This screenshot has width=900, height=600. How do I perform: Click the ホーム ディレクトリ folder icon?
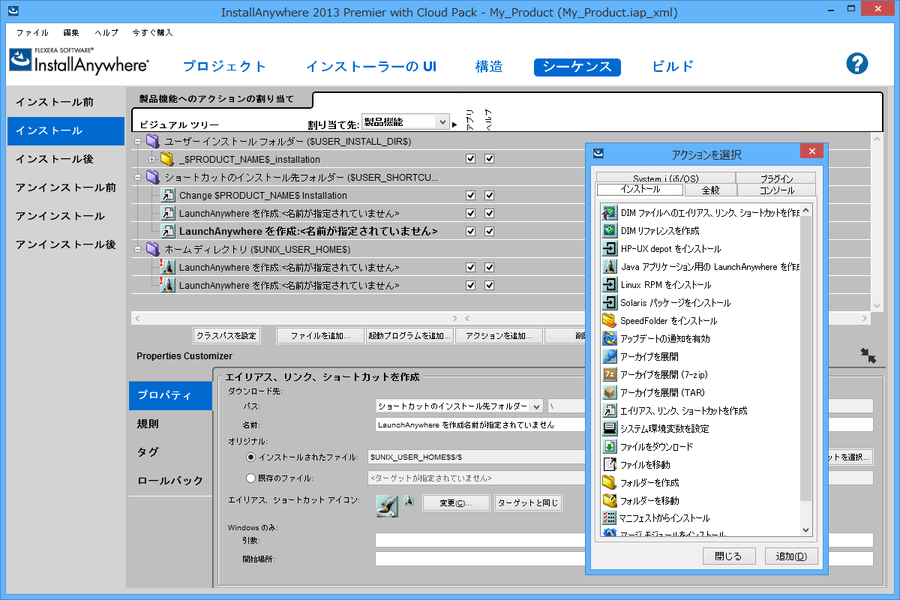(x=153, y=249)
